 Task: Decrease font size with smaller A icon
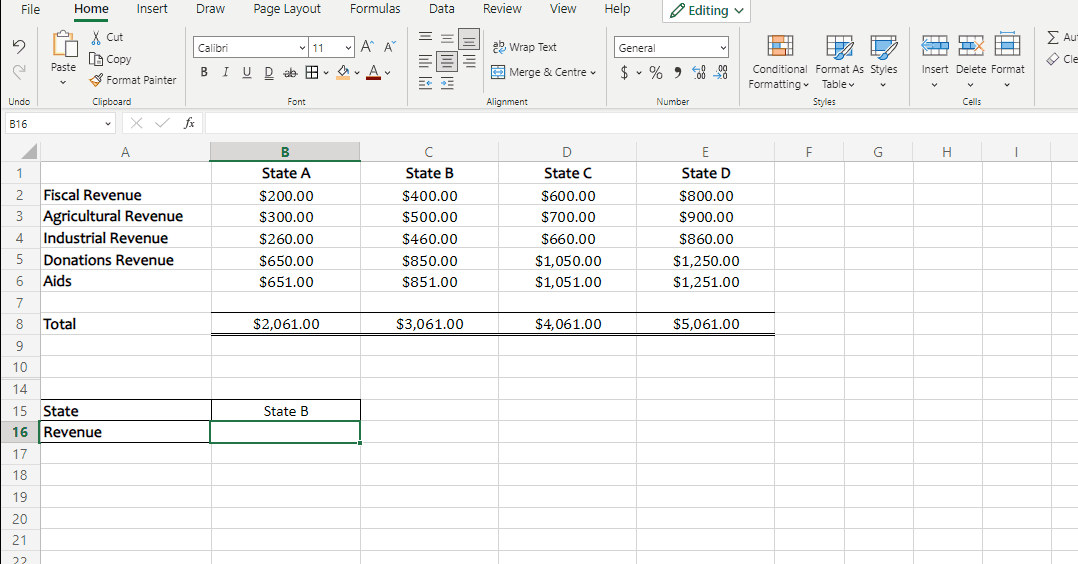tap(390, 47)
